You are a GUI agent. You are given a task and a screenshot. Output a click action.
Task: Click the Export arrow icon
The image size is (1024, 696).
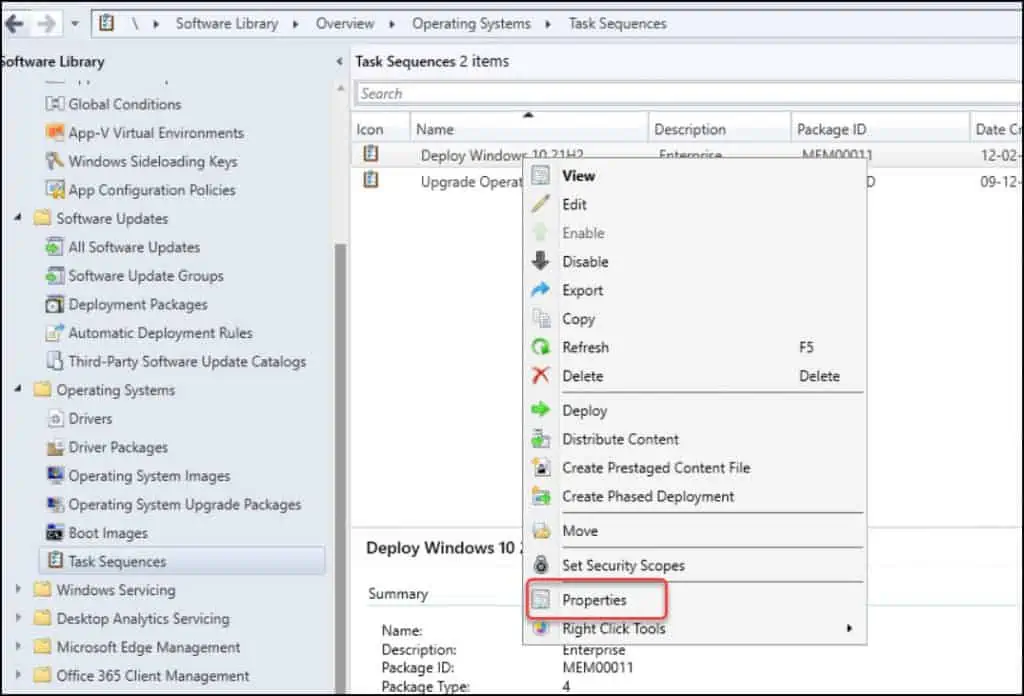pos(541,290)
